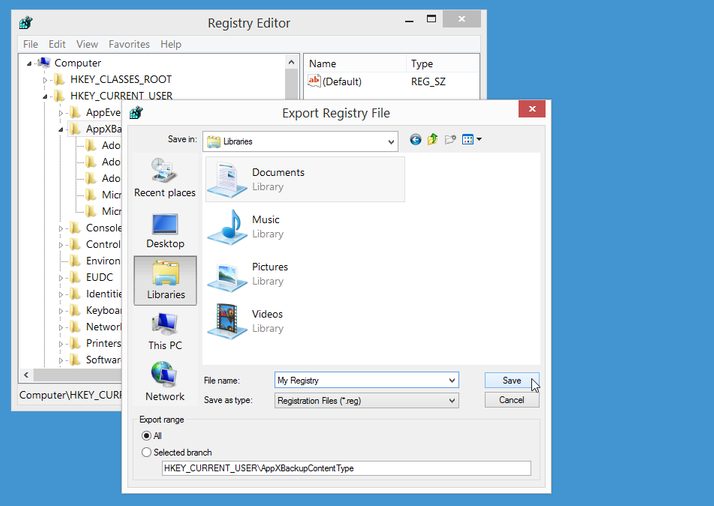Expand the HKEY_CLASSES_ROOT tree node
This screenshot has height=506, width=714.
46,80
